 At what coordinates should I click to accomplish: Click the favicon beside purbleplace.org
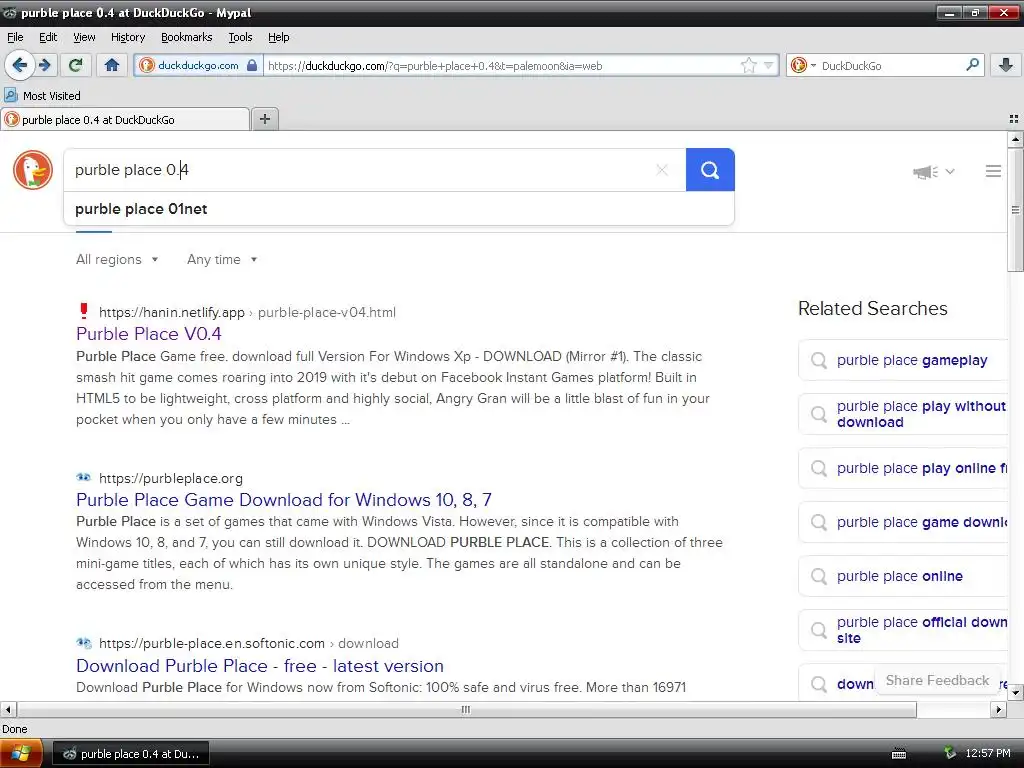point(84,477)
